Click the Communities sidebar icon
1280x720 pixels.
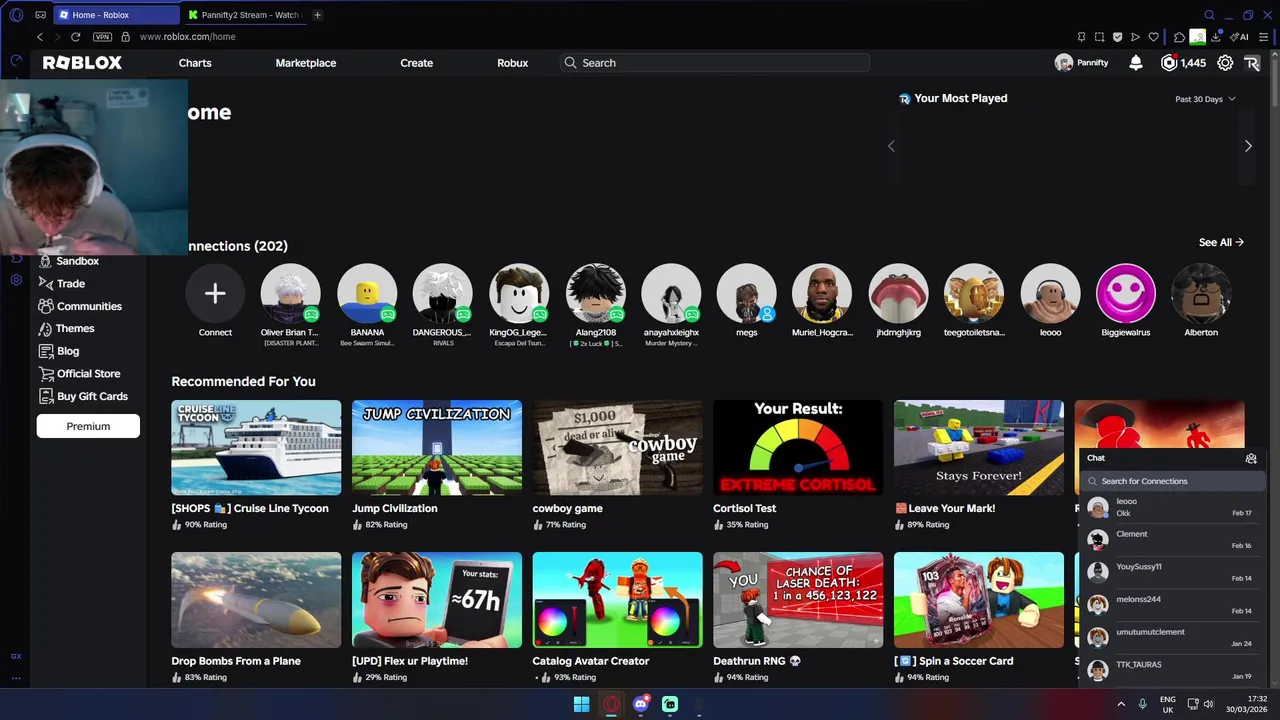coord(45,306)
